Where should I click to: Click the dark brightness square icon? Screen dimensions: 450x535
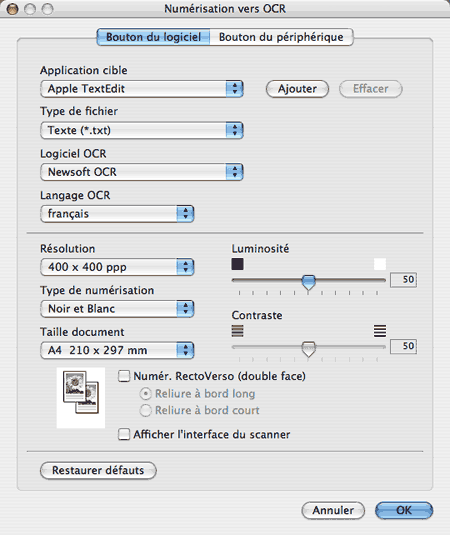237,264
